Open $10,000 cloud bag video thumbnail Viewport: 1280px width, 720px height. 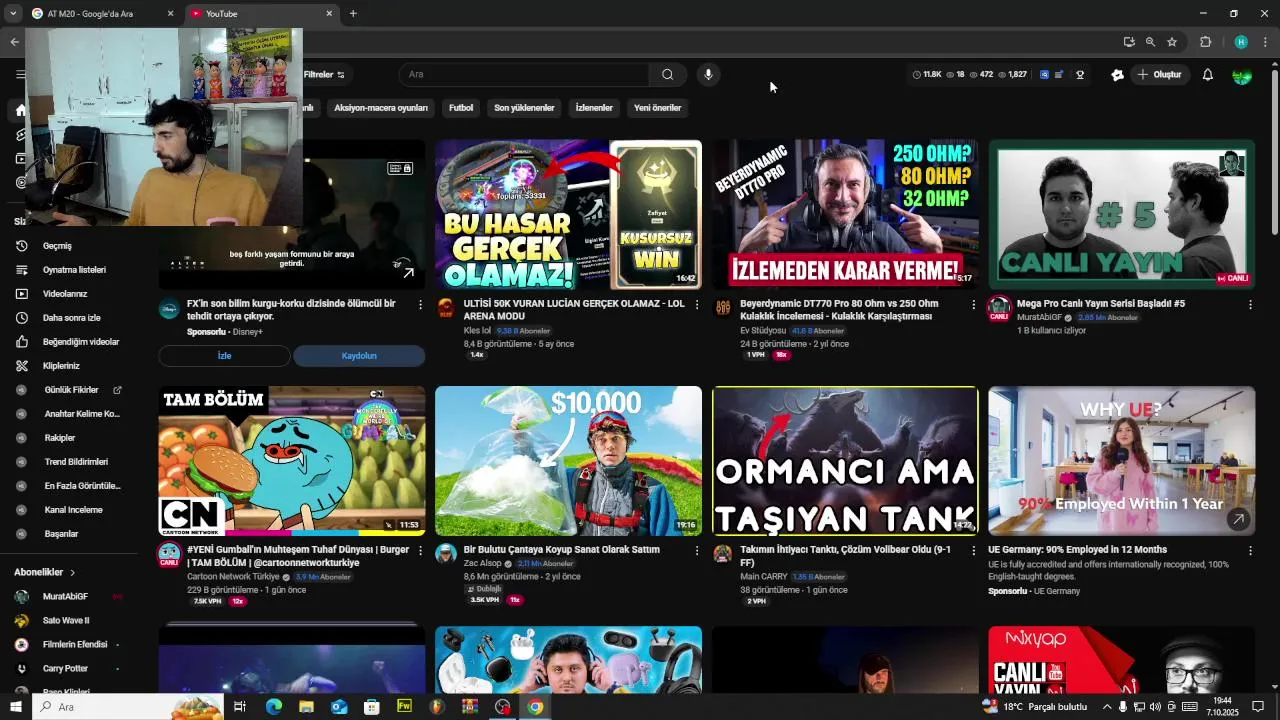(x=568, y=461)
